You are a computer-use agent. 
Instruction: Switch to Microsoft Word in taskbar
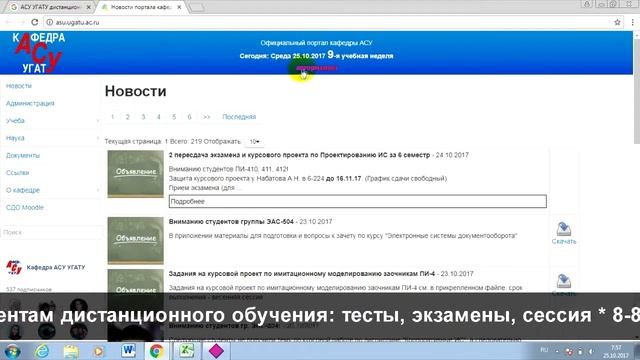128,351
